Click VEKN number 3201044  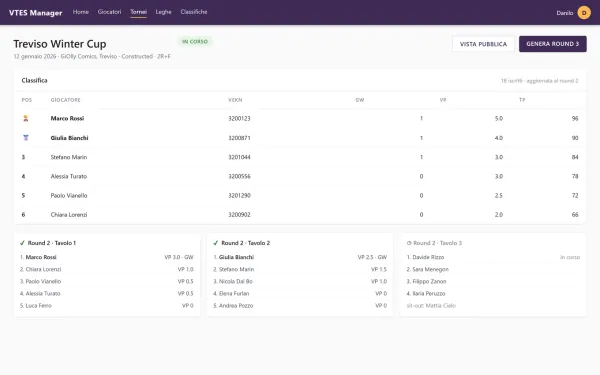(239, 157)
